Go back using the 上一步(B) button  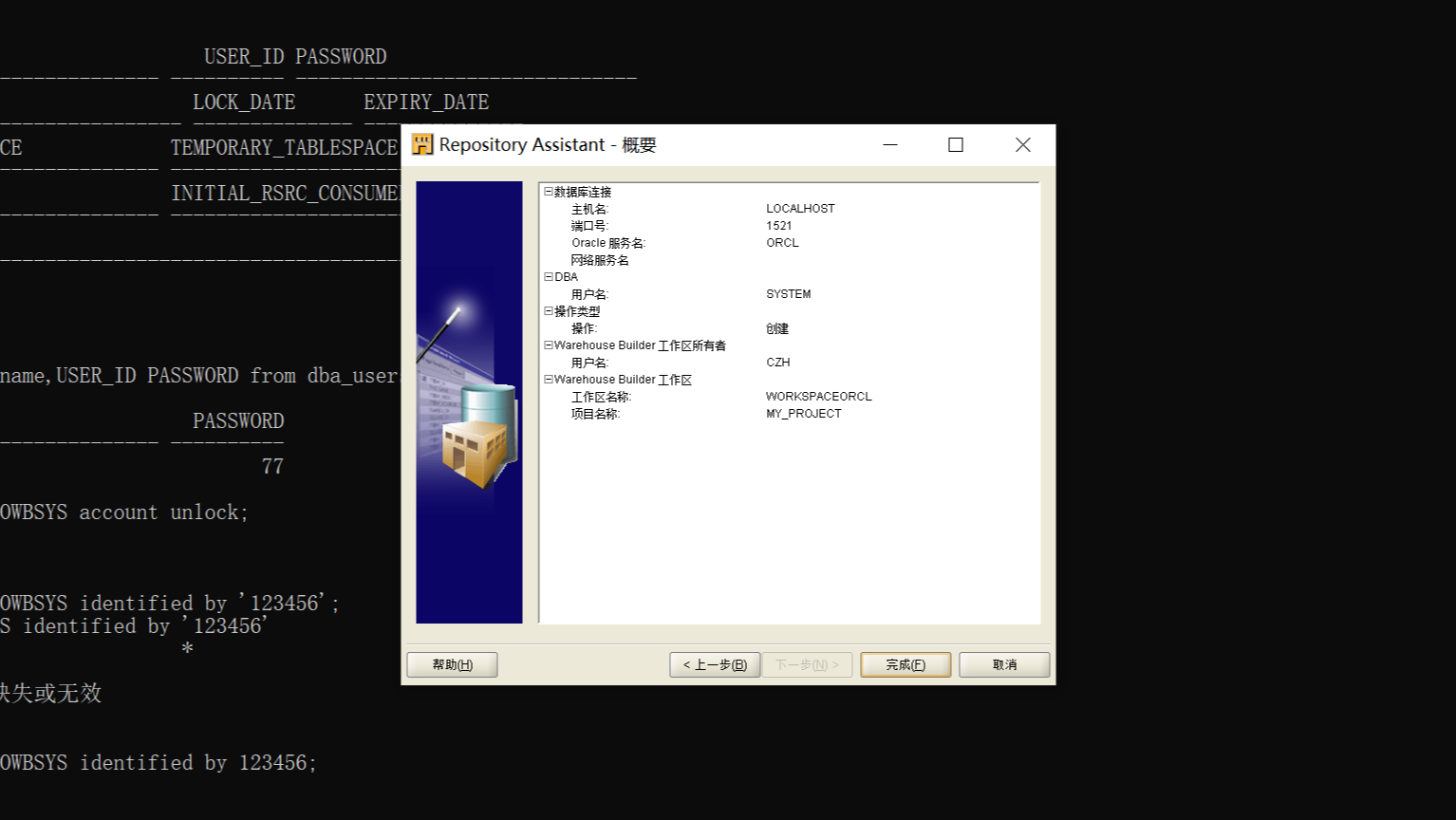pyautogui.click(x=714, y=664)
